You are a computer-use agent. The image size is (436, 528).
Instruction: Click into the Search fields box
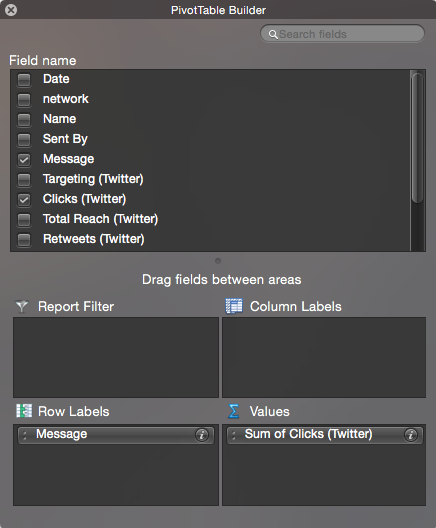point(342,34)
